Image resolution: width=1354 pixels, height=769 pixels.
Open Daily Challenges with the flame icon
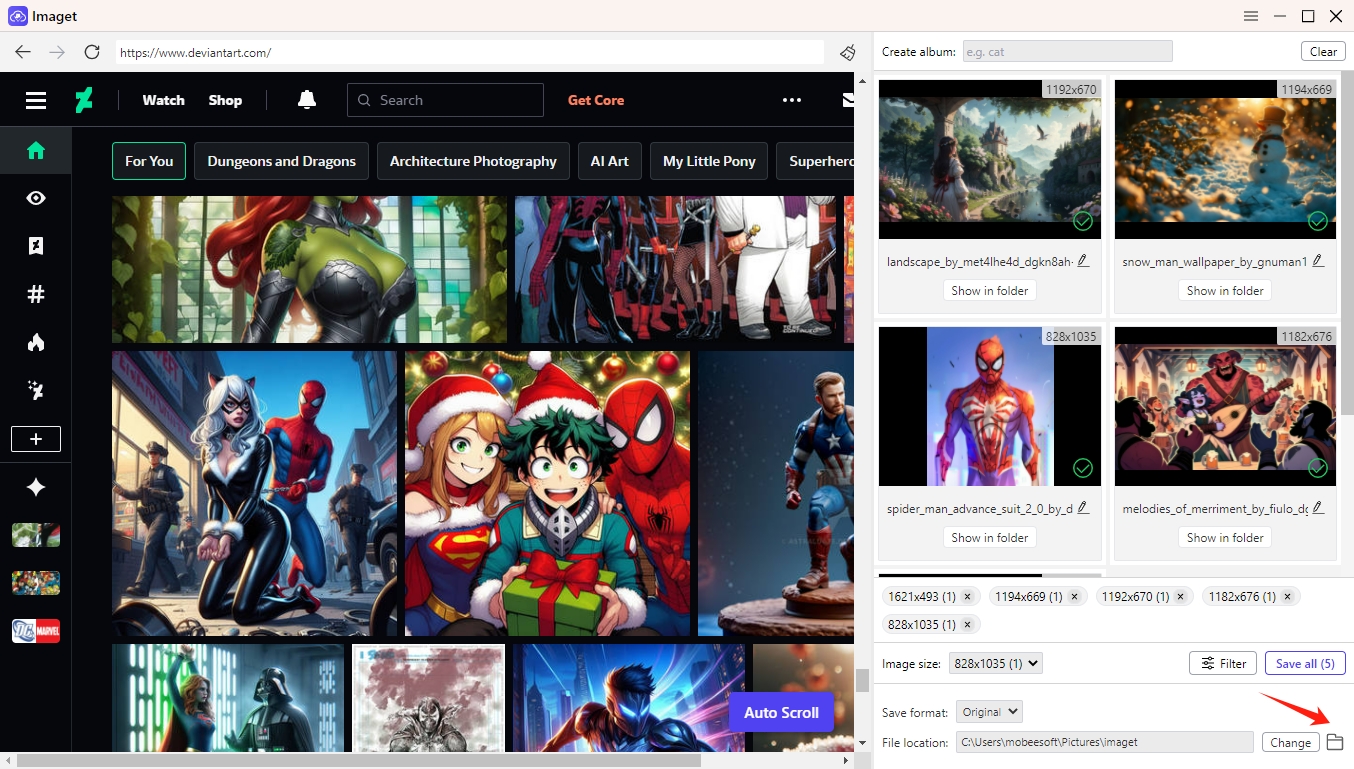pos(35,342)
